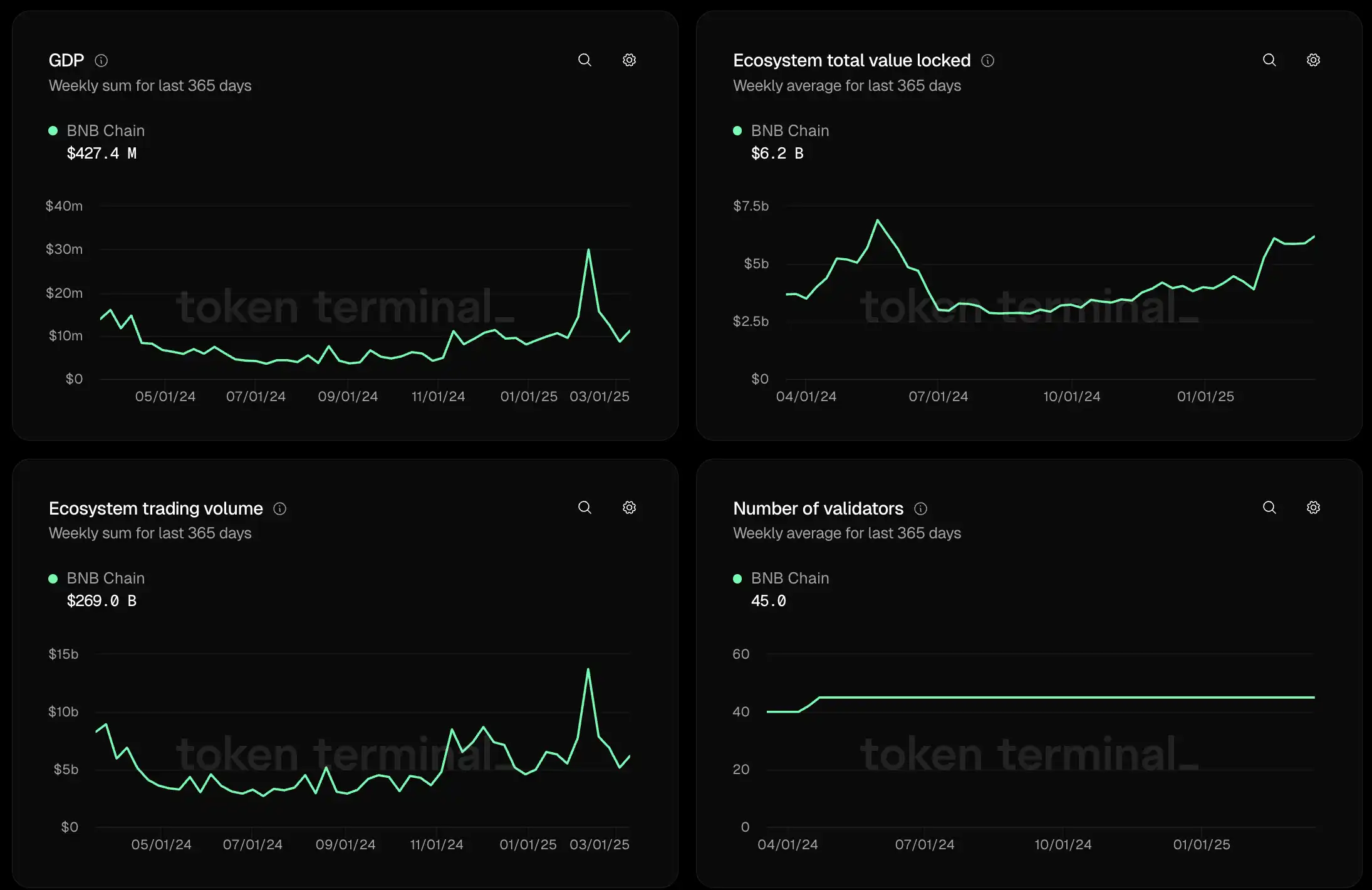Image resolution: width=1372 pixels, height=890 pixels.
Task: Click the GDP chart peak near 03/01/25
Action: point(588,250)
